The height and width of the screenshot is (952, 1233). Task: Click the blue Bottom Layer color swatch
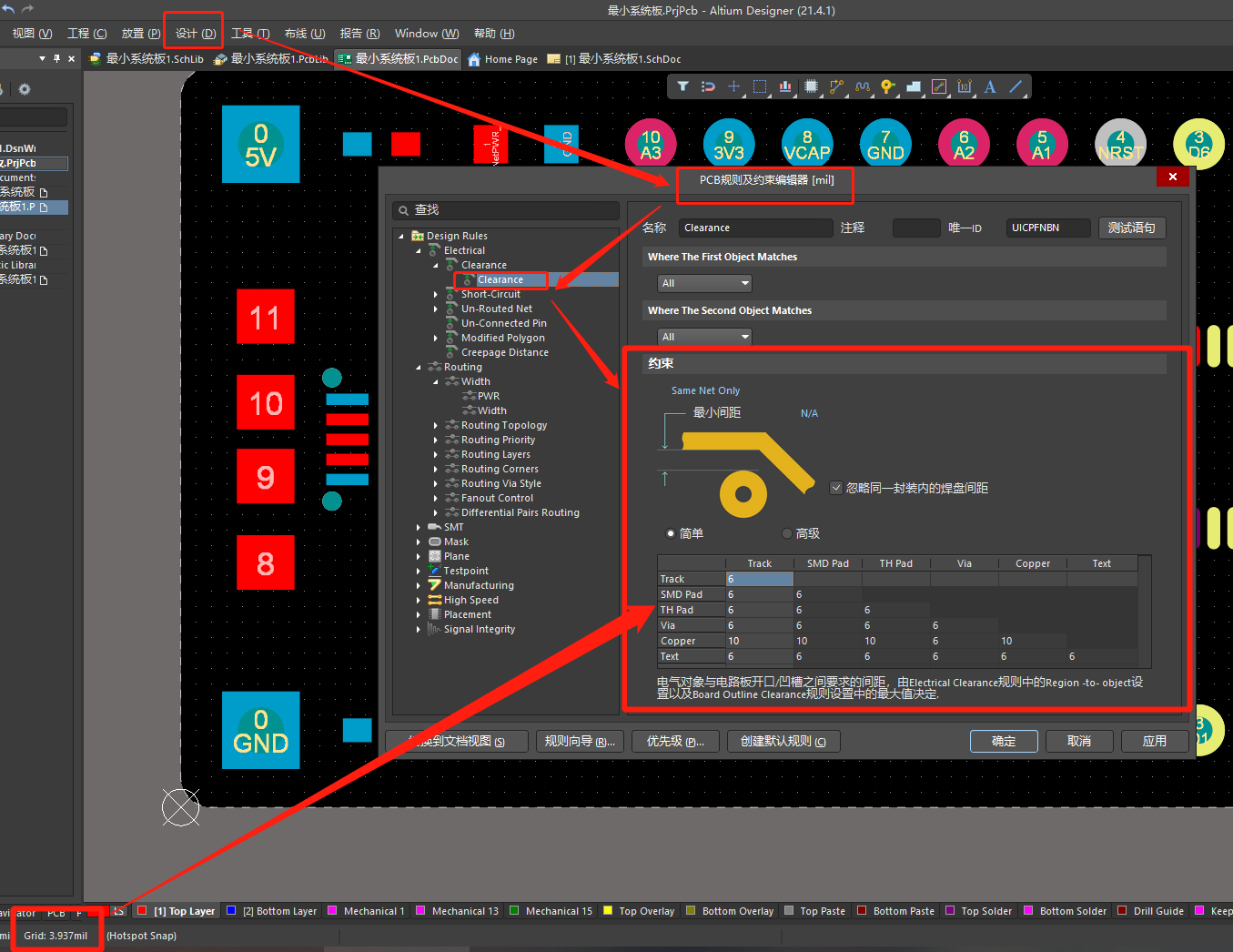pos(231,910)
